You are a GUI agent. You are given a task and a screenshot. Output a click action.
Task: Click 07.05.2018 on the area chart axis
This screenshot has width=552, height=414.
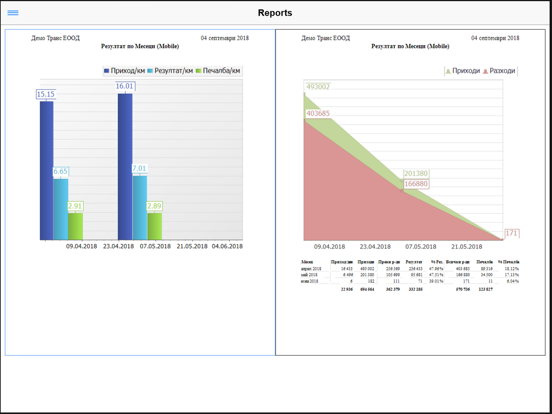(x=421, y=246)
